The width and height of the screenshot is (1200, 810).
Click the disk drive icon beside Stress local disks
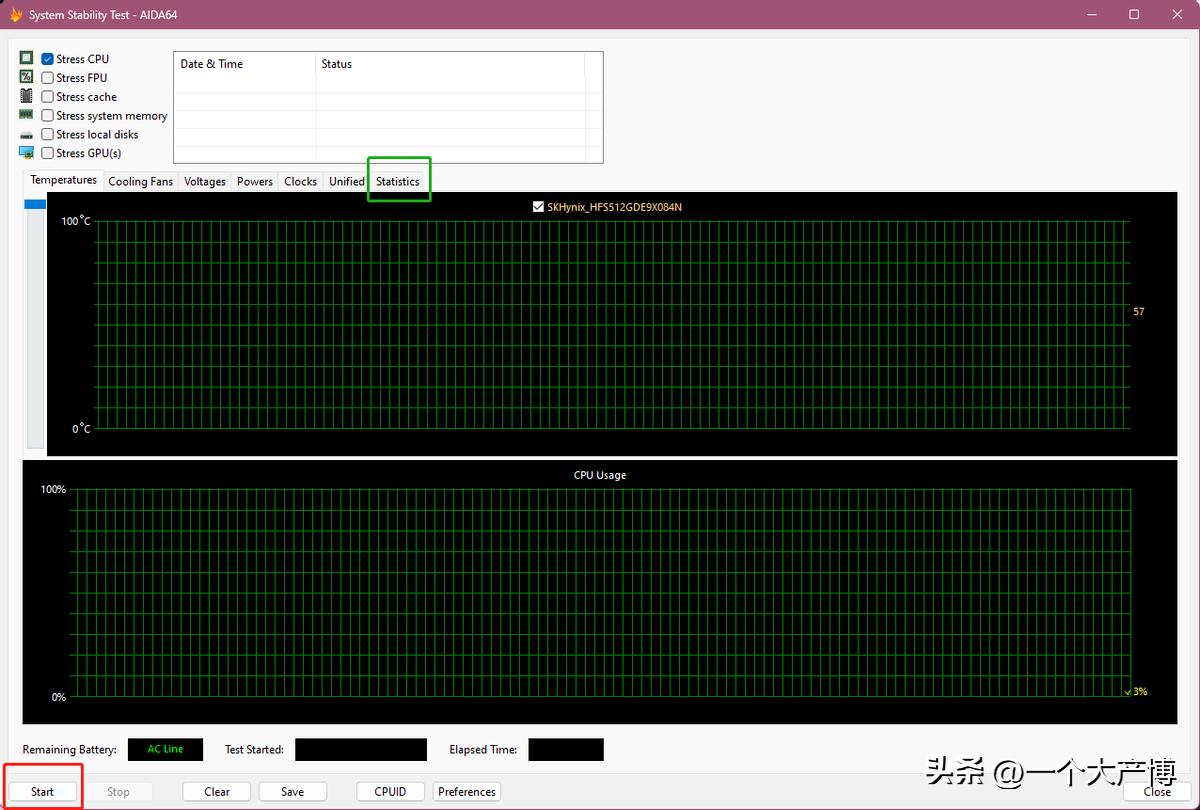point(24,134)
